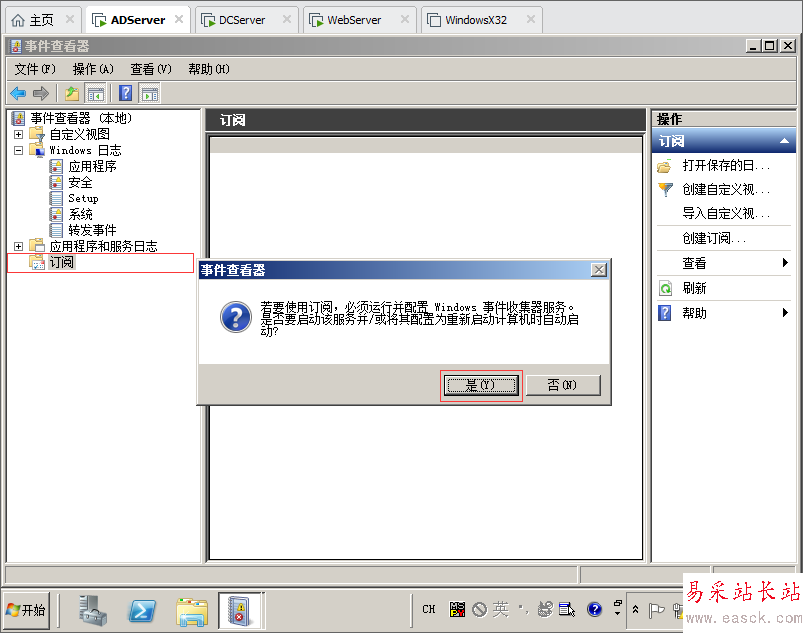Click the 应用程序和服务日志 folder label

pos(103,246)
